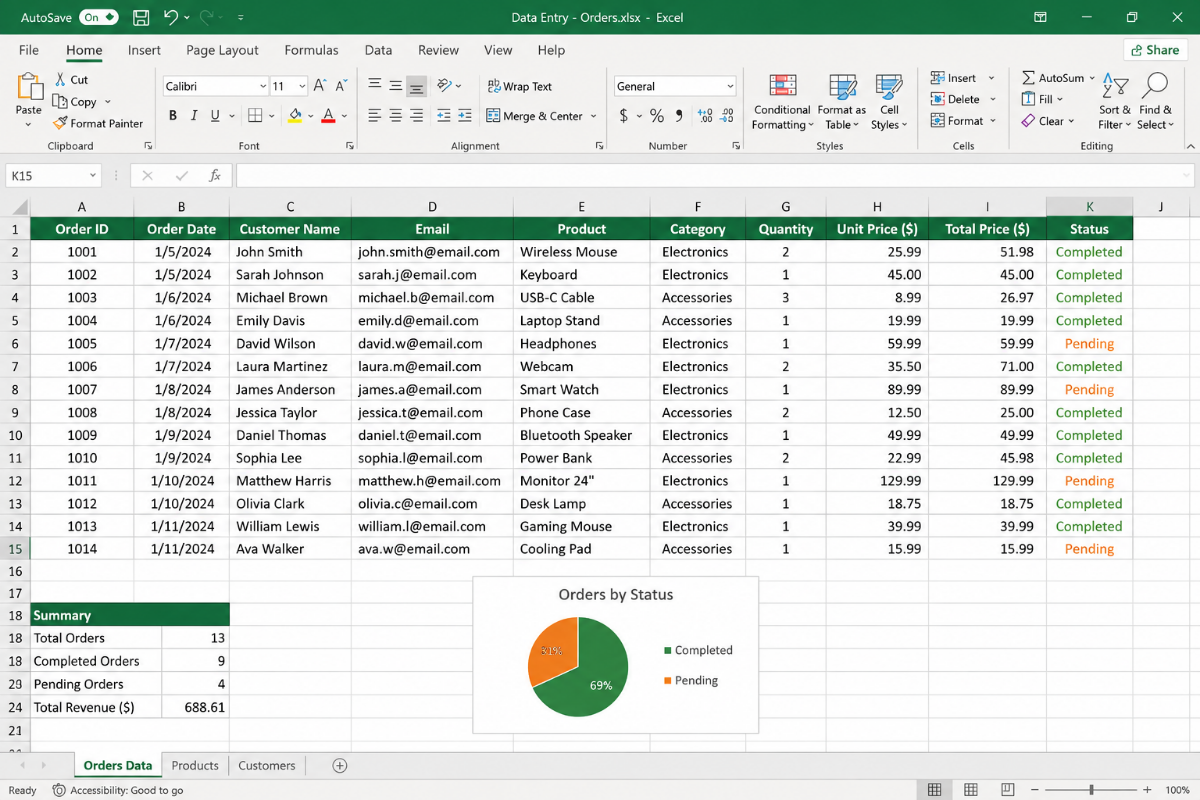1200x800 pixels.
Task: Open the General number format dropdown
Action: point(730,87)
